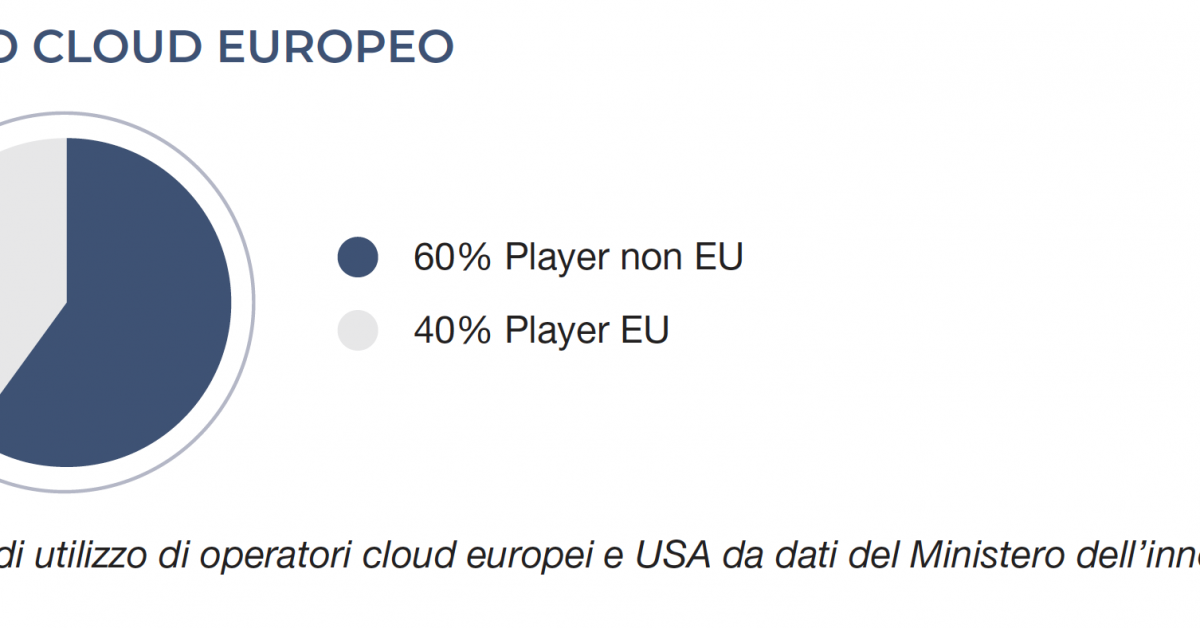
Task: Click the light gray legend dot
Action: coord(358,330)
